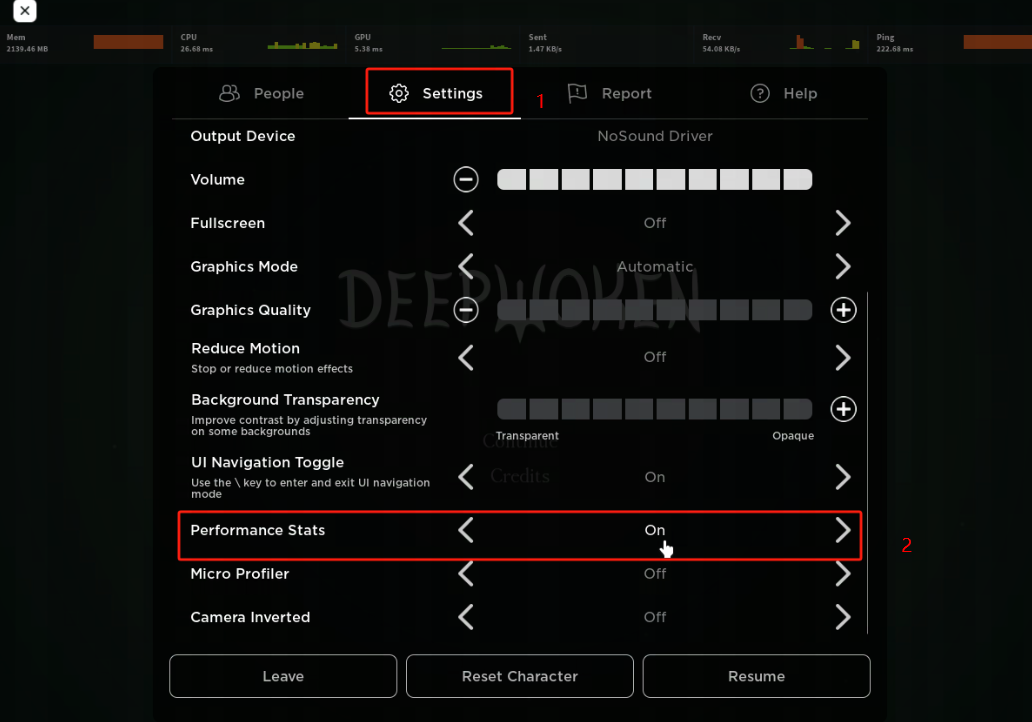The width and height of the screenshot is (1032, 722).
Task: Close the menu with the X button
Action: click(x=24, y=11)
